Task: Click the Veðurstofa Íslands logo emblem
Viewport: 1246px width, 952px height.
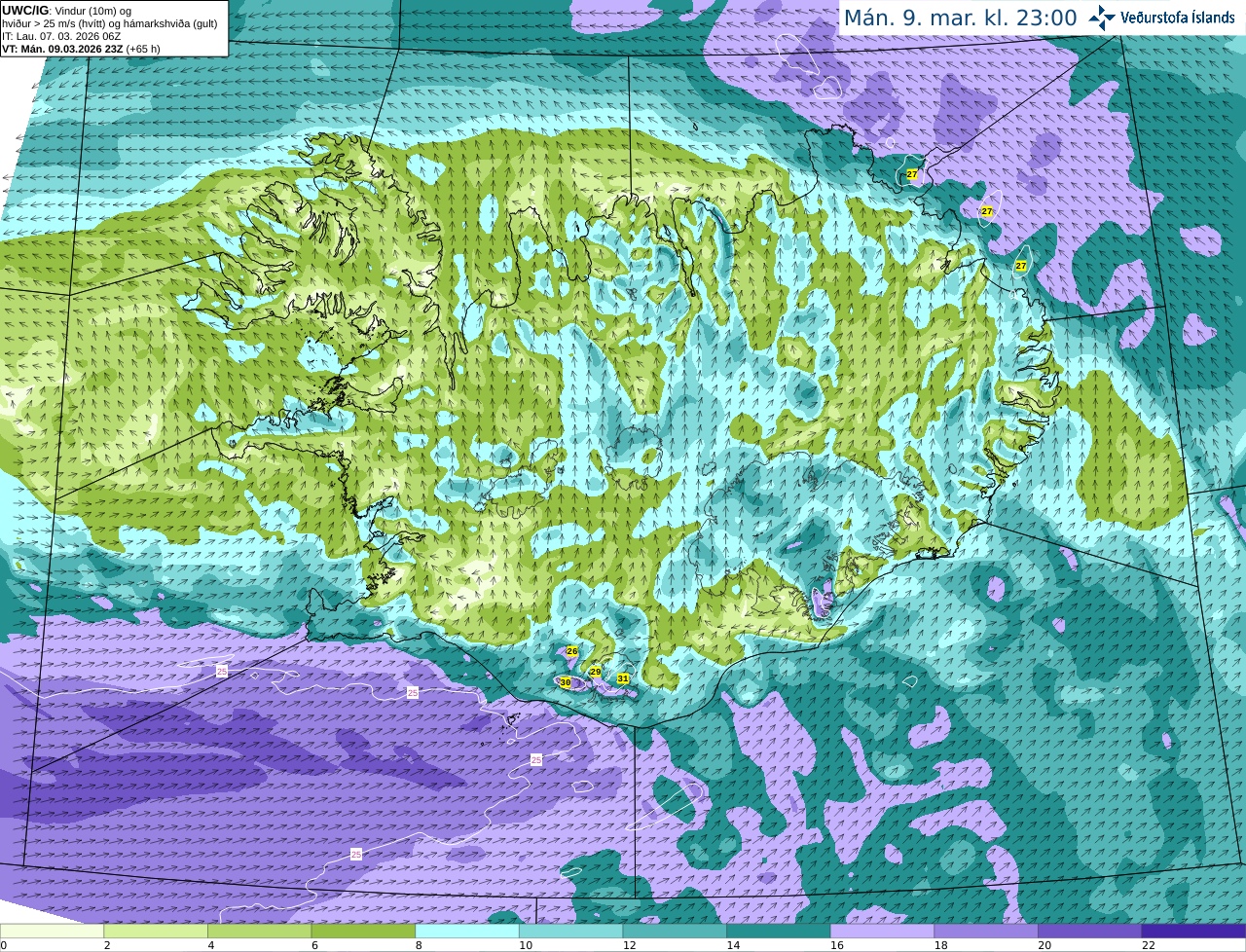Action: (x=1102, y=18)
